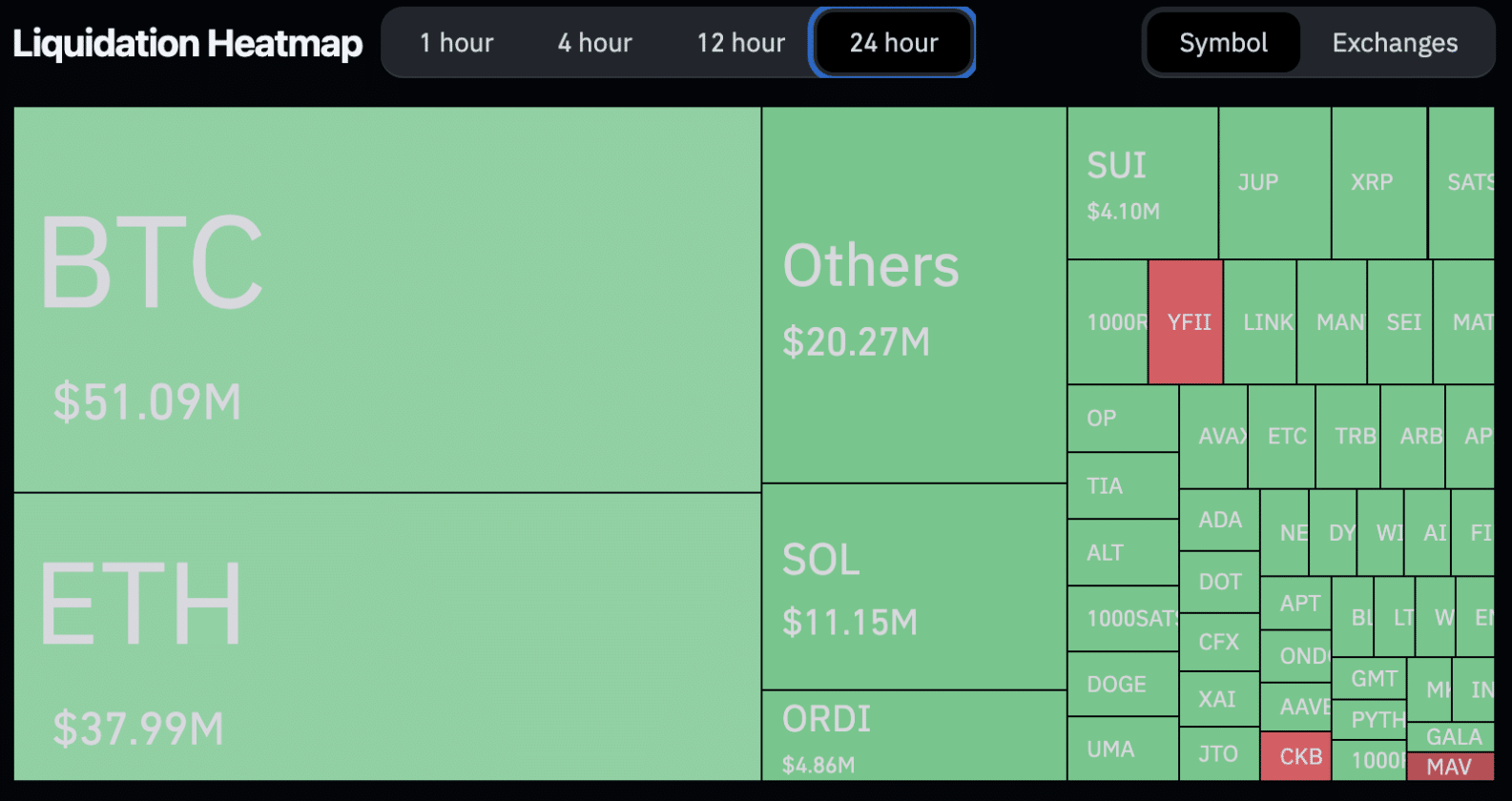Viewport: 1512px width, 801px height.
Task: Click the XAI heatmap tile
Action: pyautogui.click(x=1219, y=700)
